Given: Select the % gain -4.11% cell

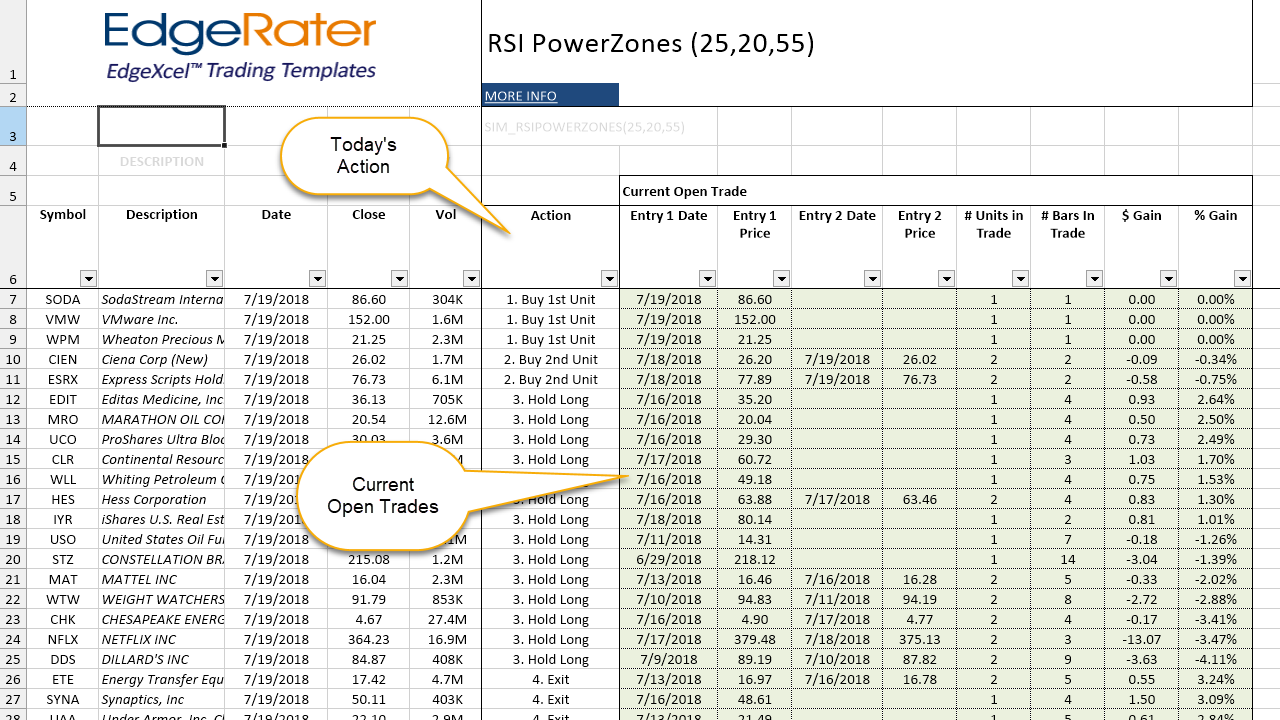Looking at the screenshot, I should tap(1216, 659).
